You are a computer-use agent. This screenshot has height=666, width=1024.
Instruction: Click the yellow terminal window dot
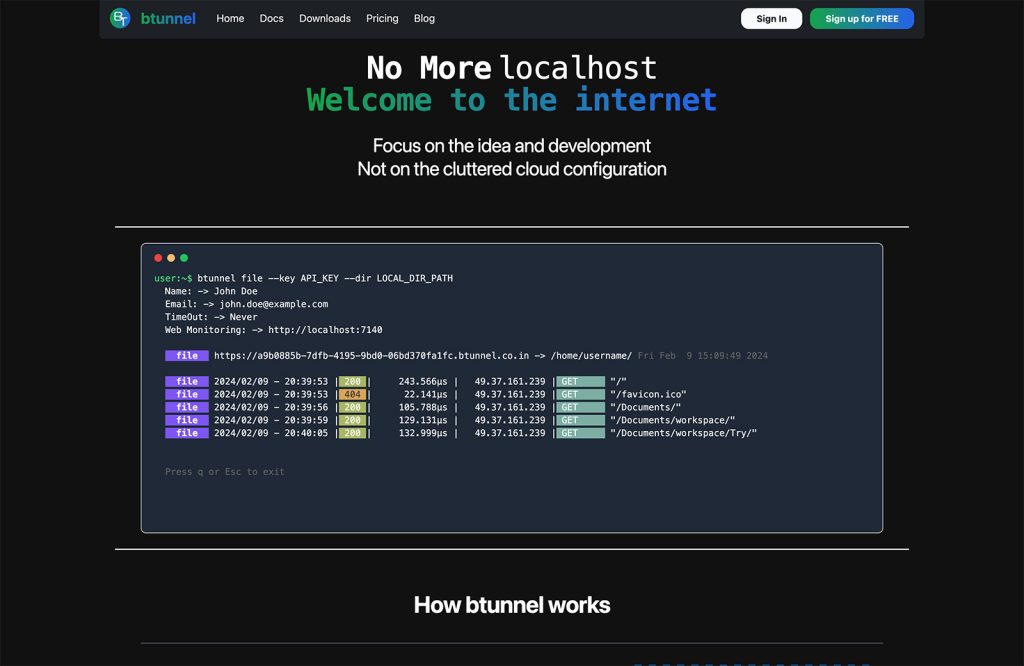click(171, 258)
